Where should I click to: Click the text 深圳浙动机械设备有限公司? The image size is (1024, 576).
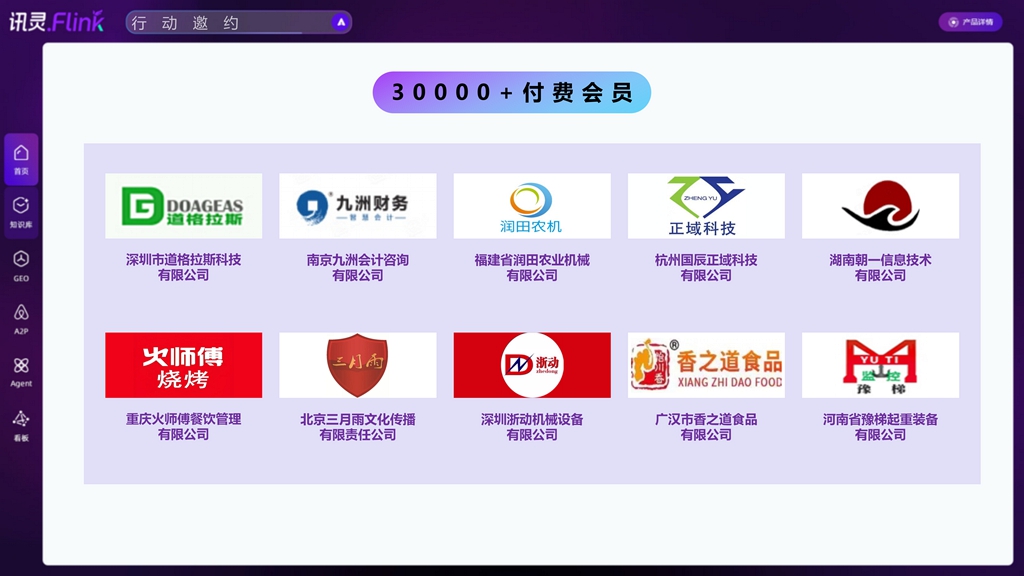click(532, 427)
